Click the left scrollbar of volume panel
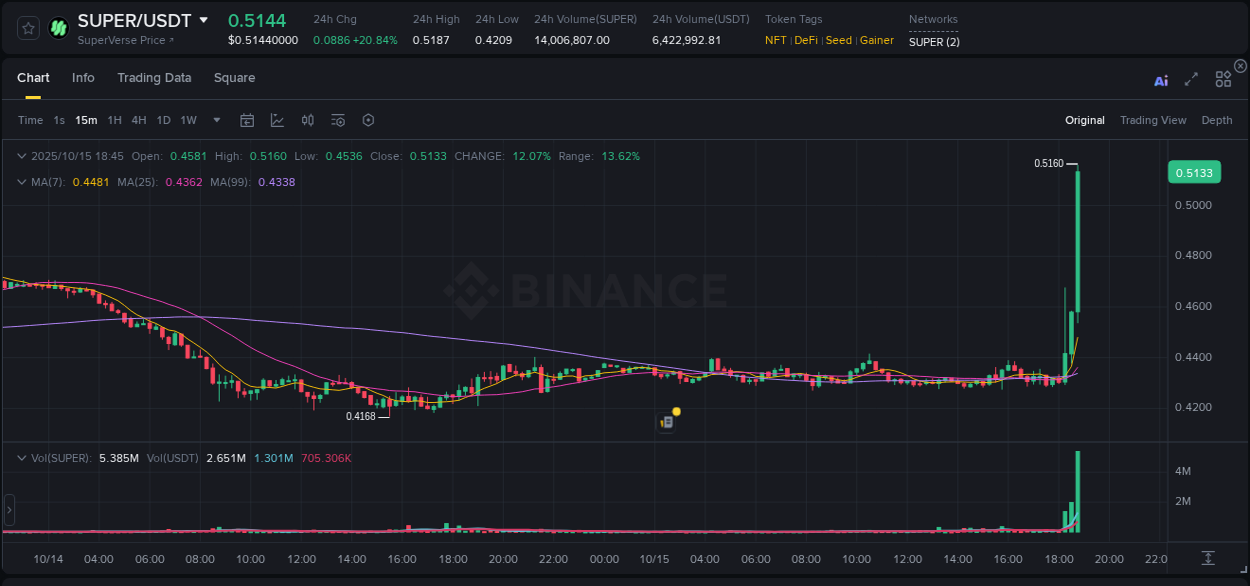Image resolution: width=1250 pixels, height=586 pixels. pyautogui.click(x=9, y=510)
